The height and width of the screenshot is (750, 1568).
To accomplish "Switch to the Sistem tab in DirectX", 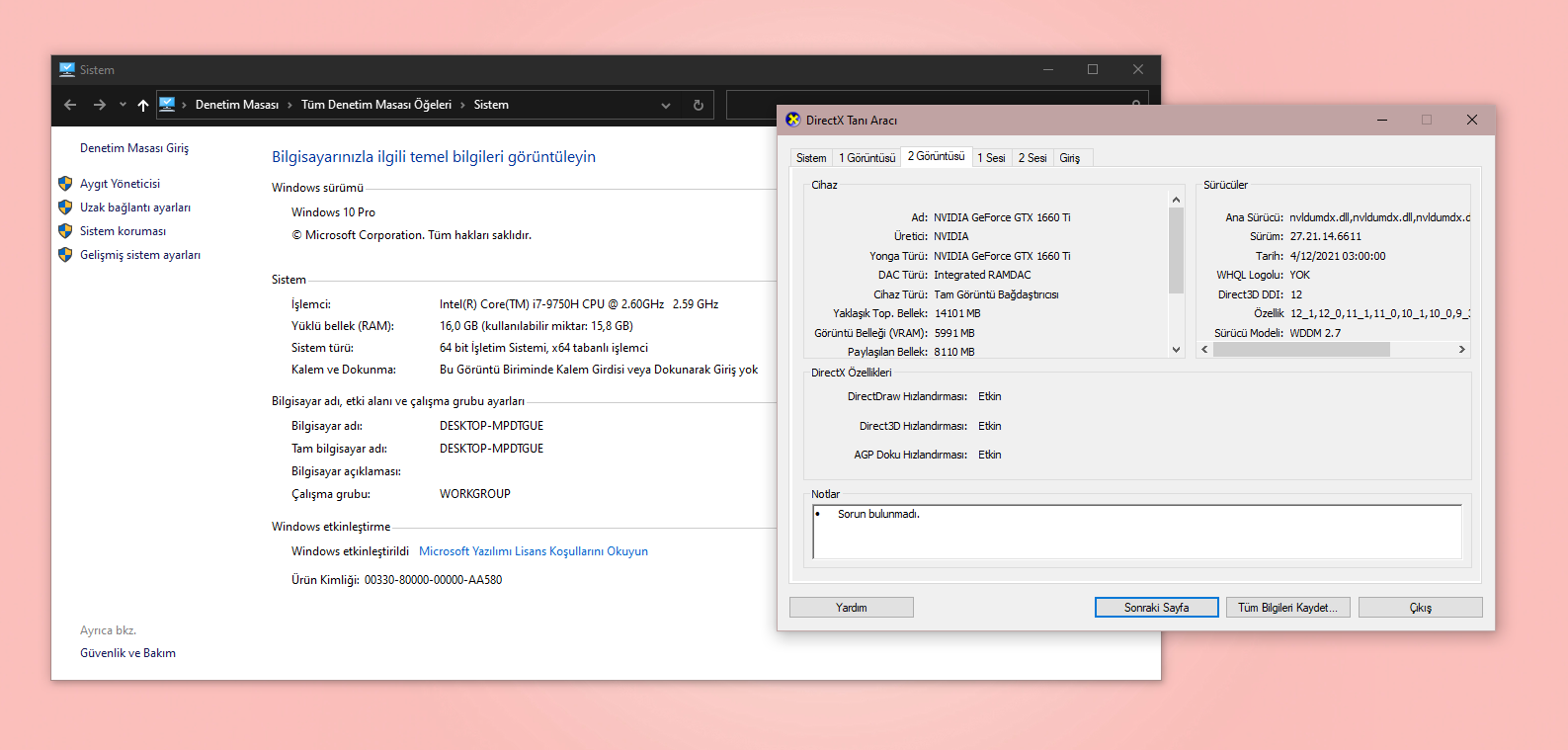I will tap(811, 158).
